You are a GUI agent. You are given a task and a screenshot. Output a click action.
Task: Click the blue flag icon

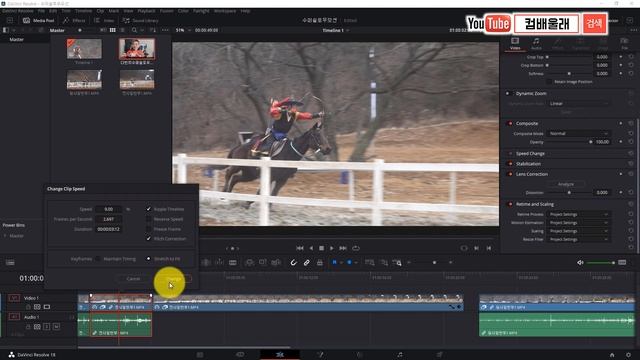[334, 262]
